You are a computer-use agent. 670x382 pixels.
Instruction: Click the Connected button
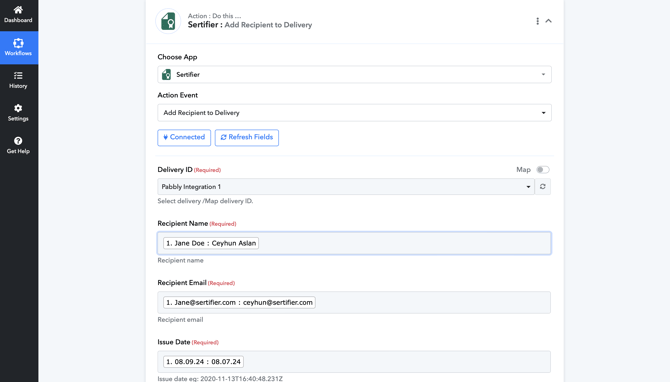coord(184,138)
